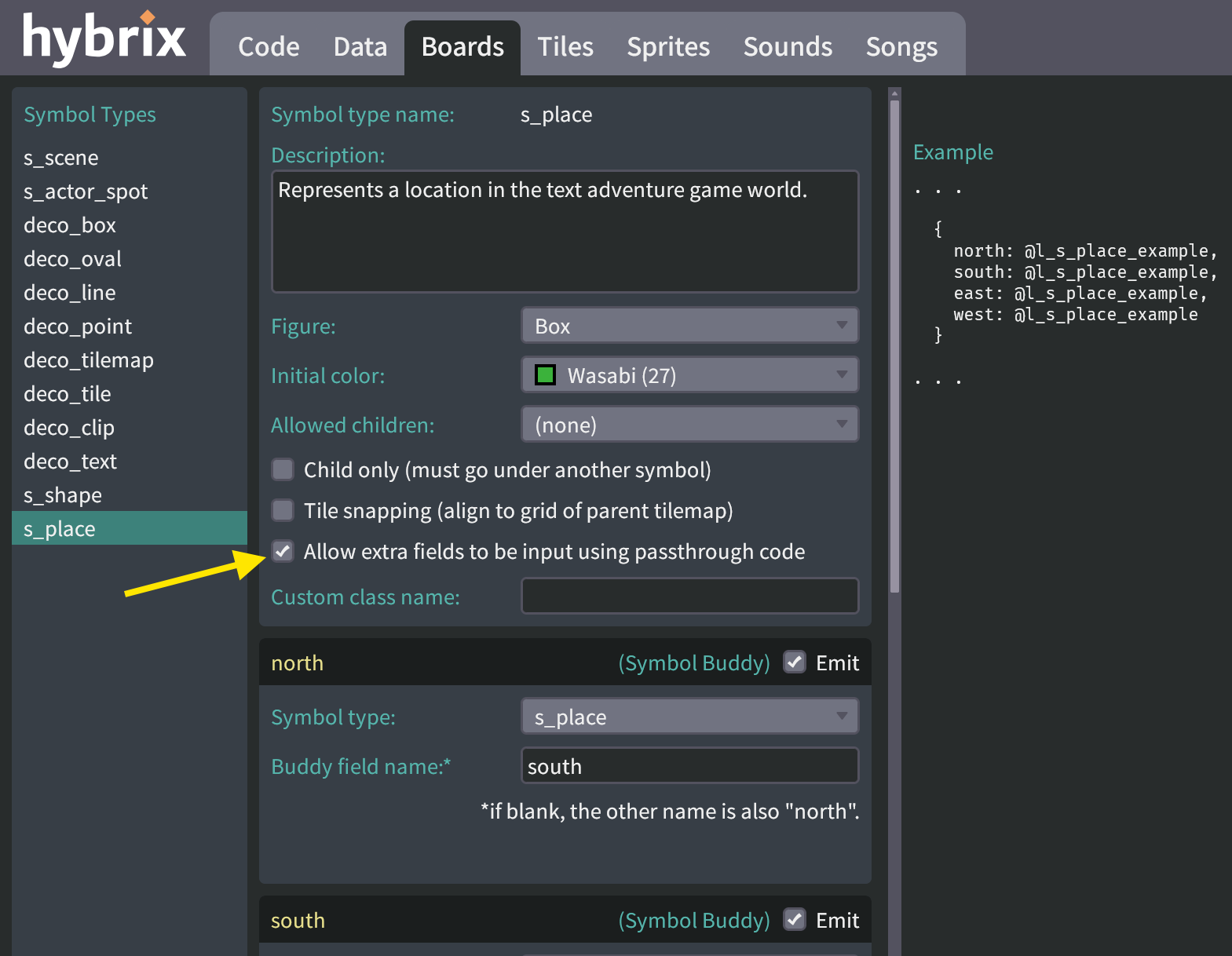This screenshot has height=956, width=1232.
Task: Open the Figure dropdown showing Box
Action: 690,326
